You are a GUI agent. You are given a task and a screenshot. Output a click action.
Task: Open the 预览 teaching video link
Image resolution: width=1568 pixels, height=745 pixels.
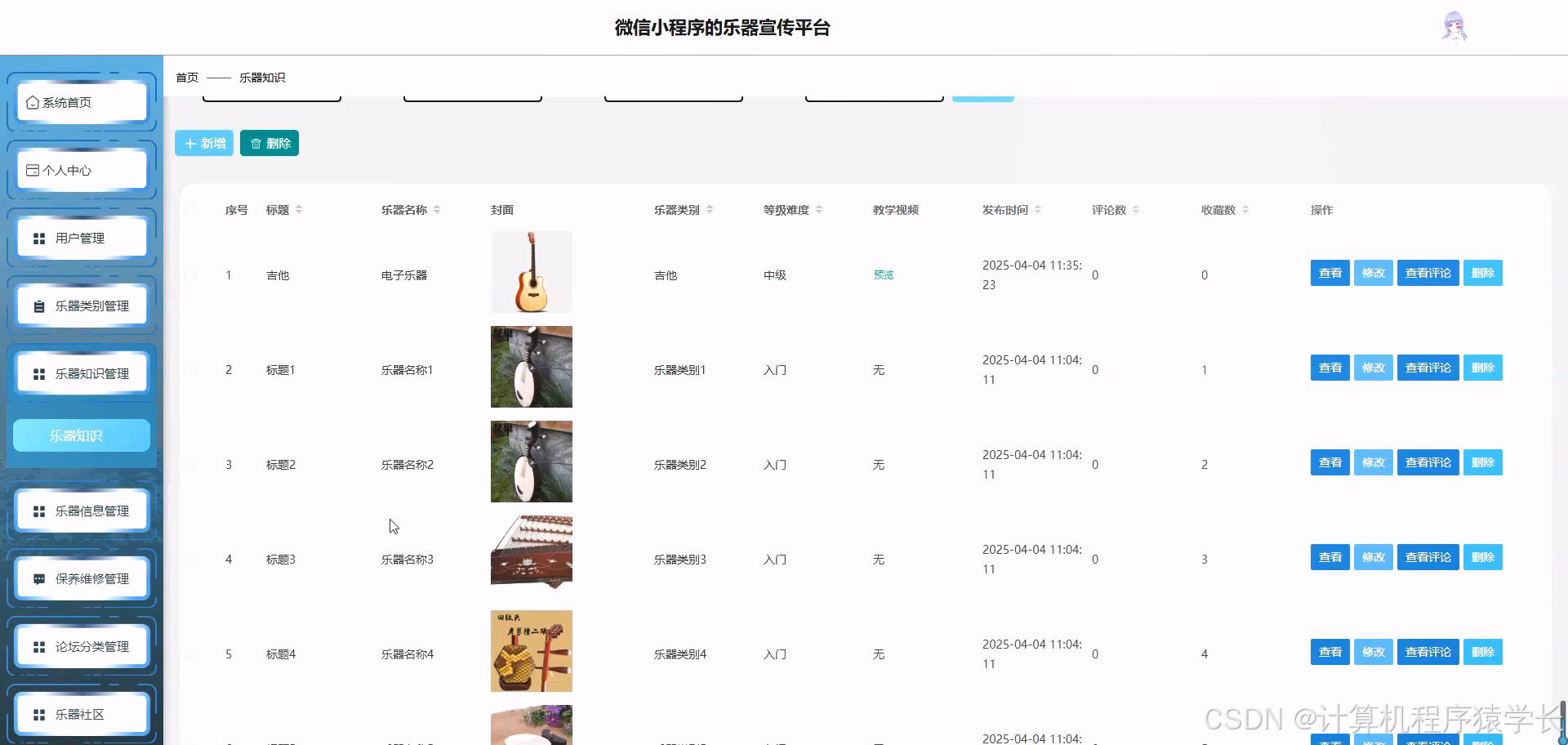[884, 275]
